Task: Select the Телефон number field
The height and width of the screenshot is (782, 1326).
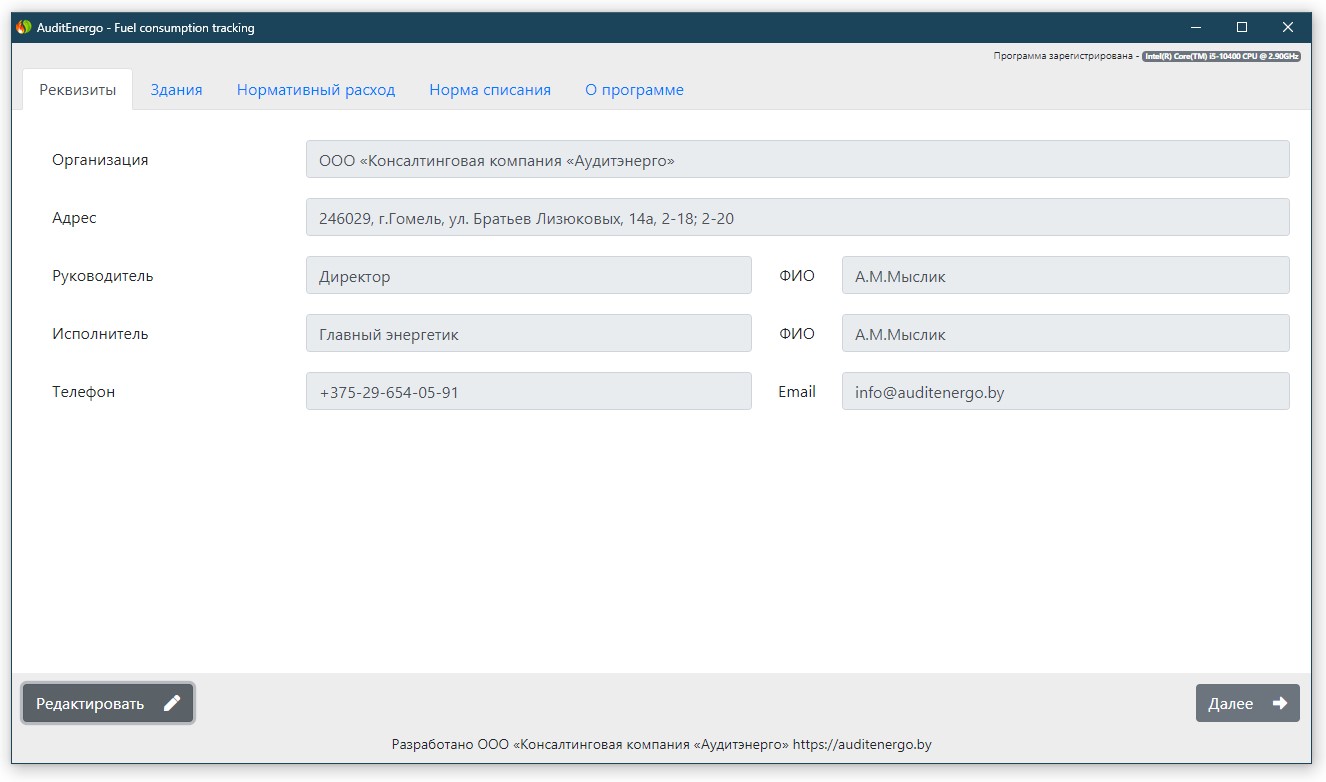Action: coord(528,392)
